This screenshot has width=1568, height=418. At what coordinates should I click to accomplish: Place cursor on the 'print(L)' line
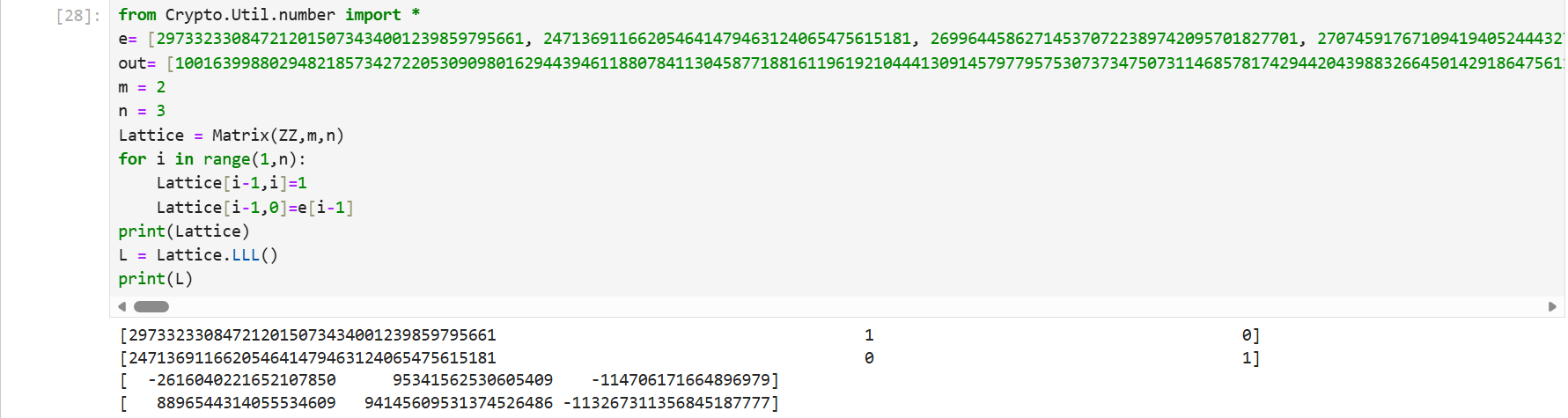[x=155, y=279]
